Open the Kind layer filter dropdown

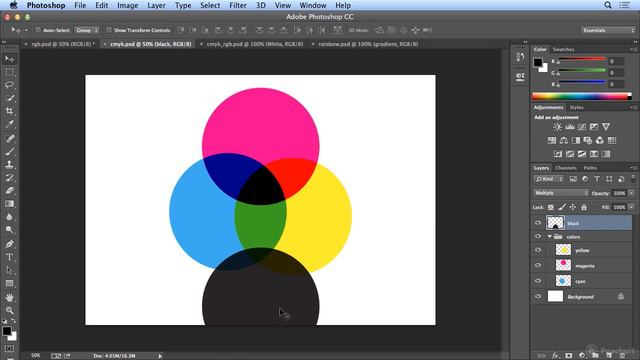(x=549, y=179)
